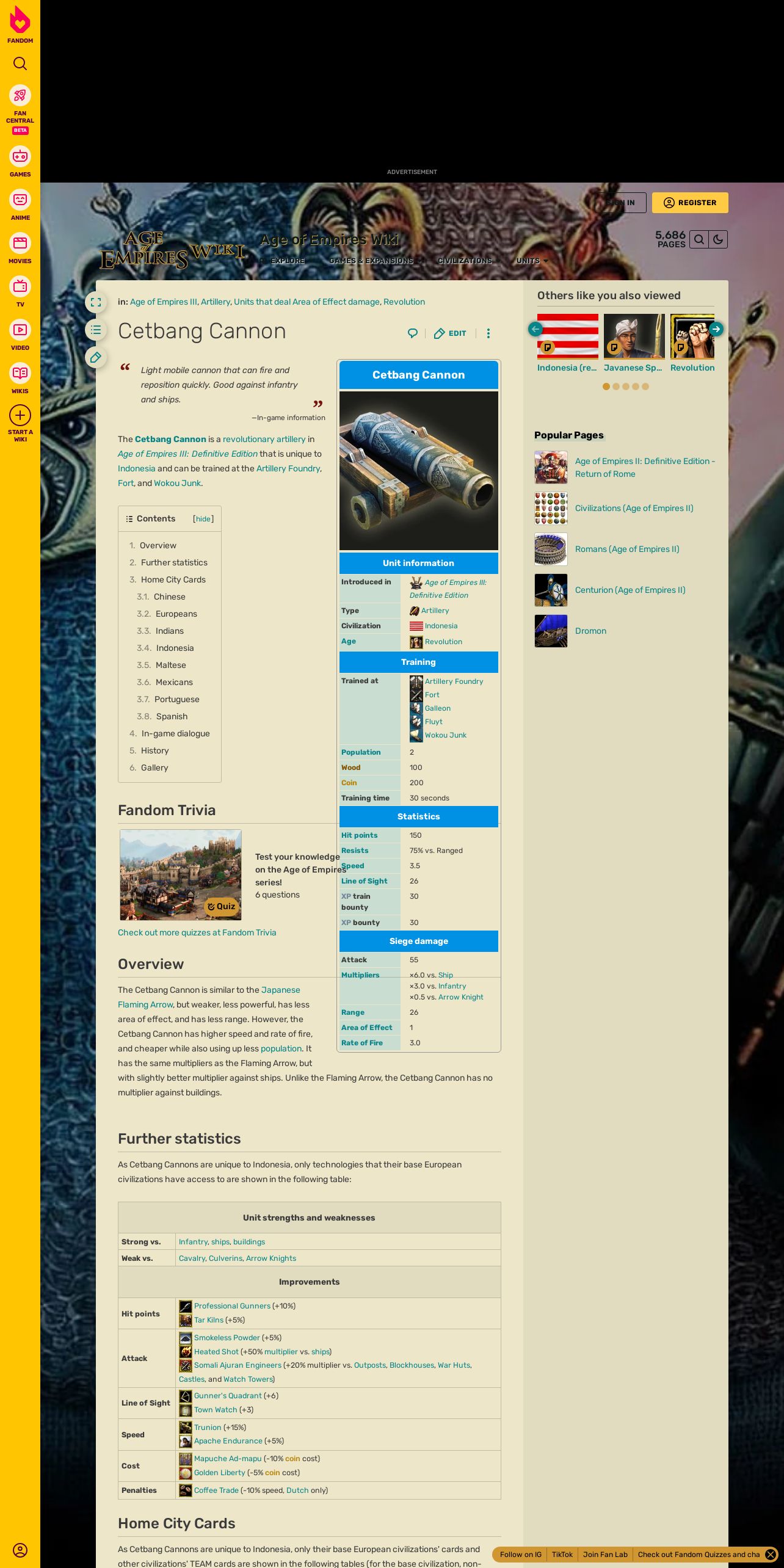The height and width of the screenshot is (1568, 784).
Task: Open Coffee Trade penalties link
Action: coord(216,1490)
